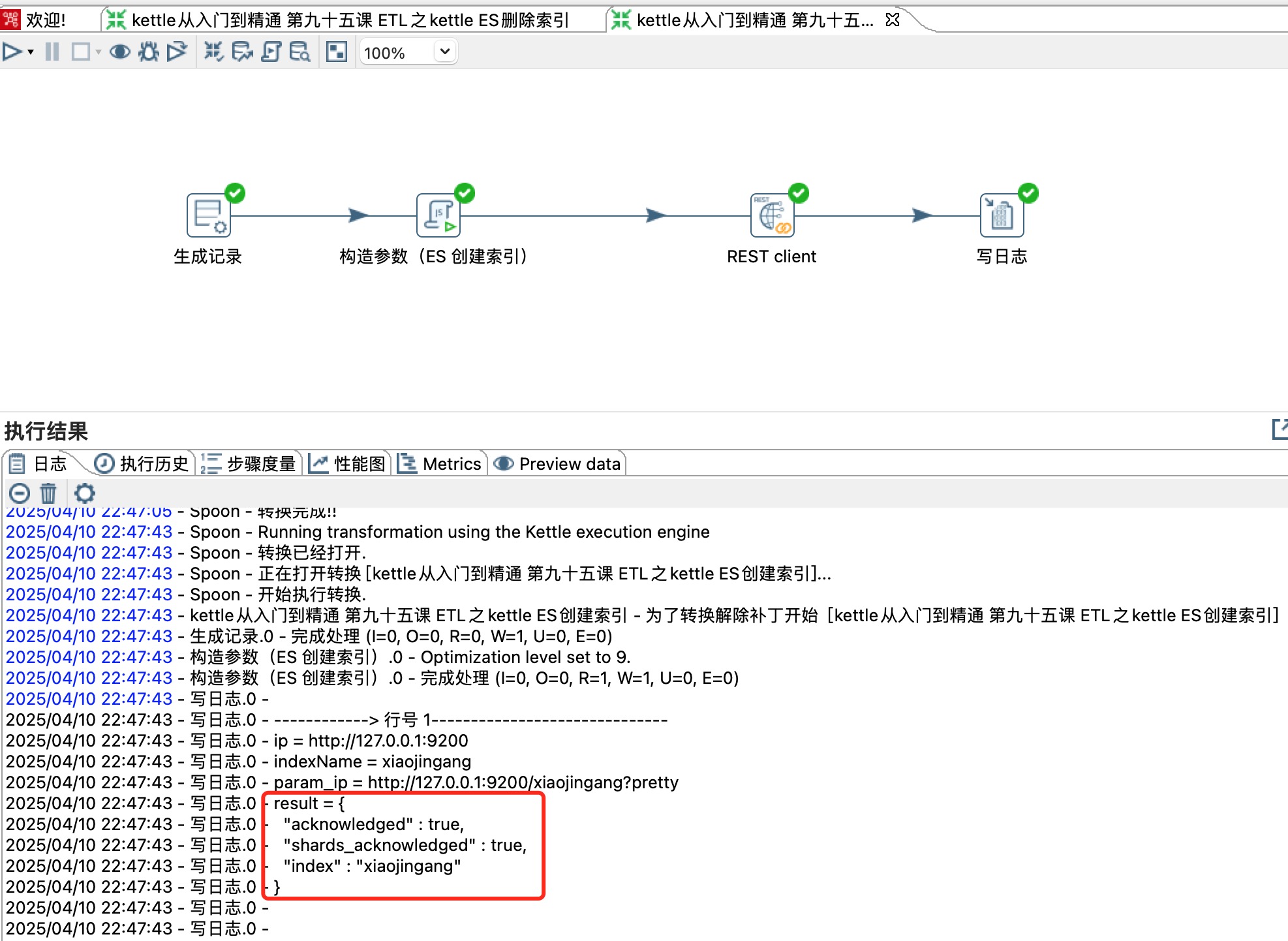The width and height of the screenshot is (1288, 941).
Task: Clear the log with trash icon
Action: tap(48, 493)
